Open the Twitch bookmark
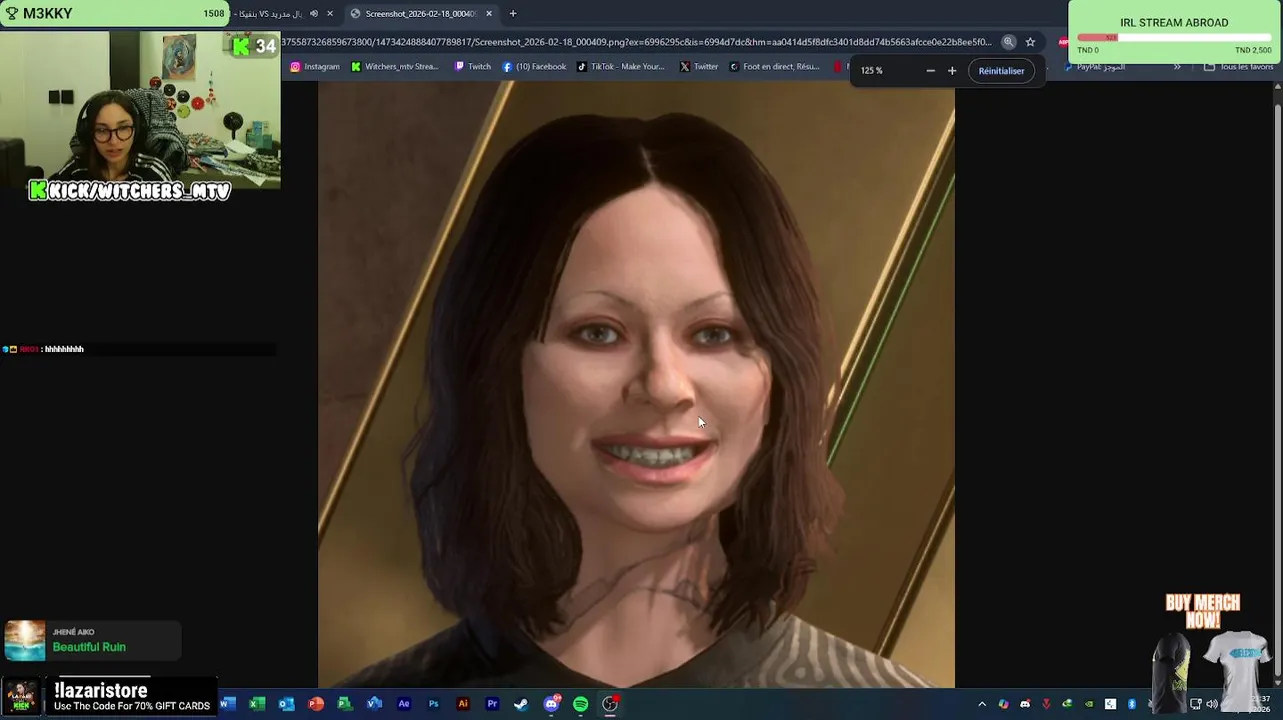Image resolution: width=1283 pixels, height=720 pixels. pyautogui.click(x=473, y=67)
